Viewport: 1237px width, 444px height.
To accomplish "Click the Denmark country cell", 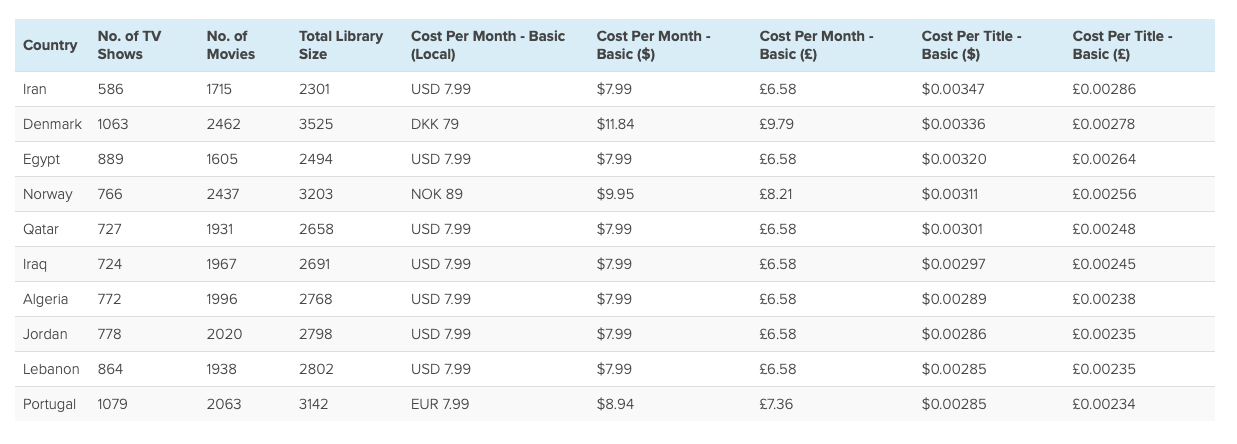I will 52,124.
